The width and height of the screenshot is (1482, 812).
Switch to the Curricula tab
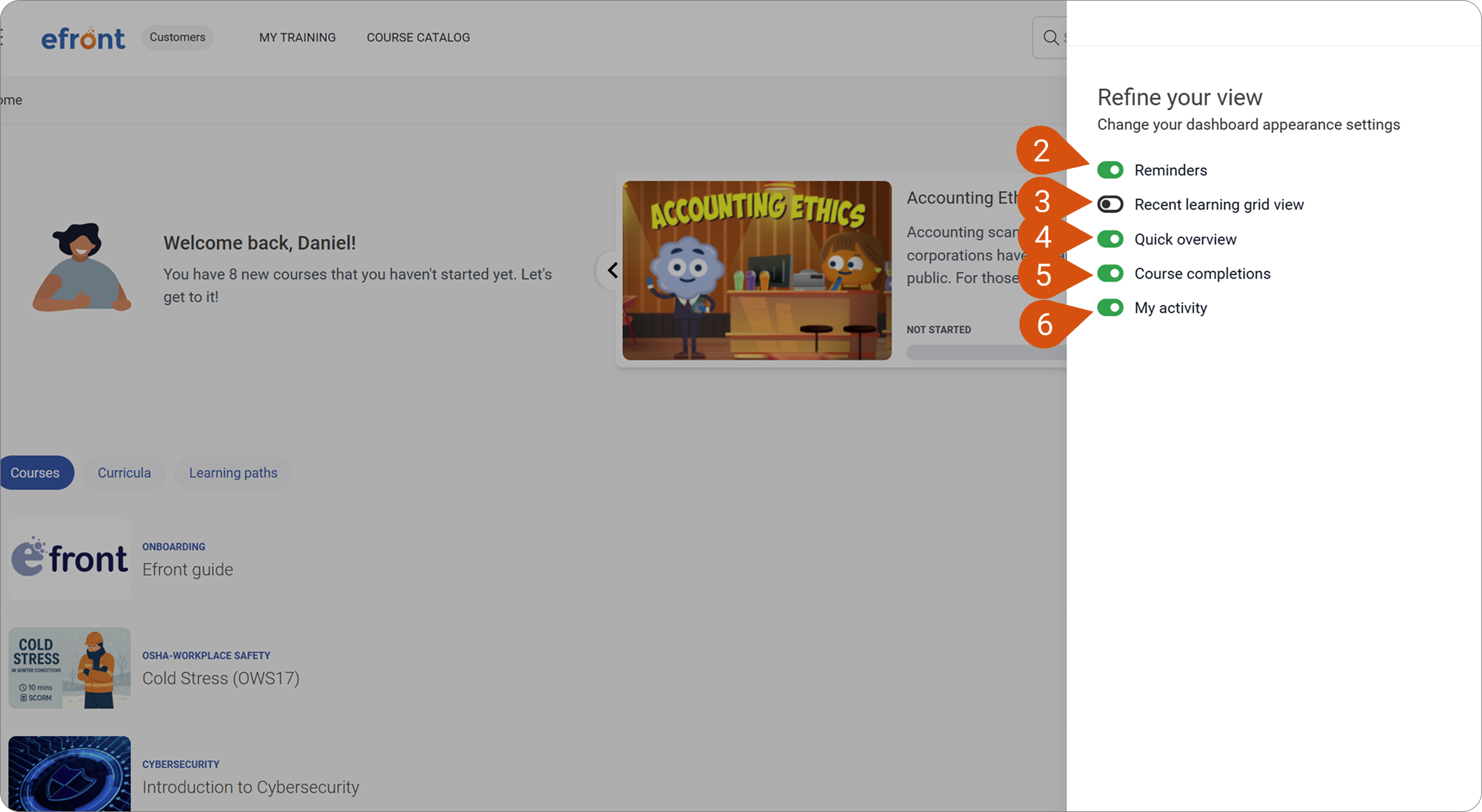pyautogui.click(x=124, y=473)
